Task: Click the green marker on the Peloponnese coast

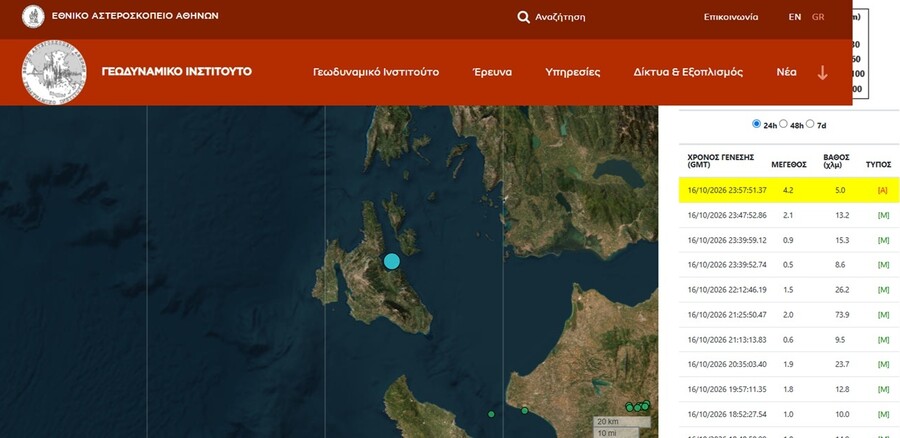Action: pyautogui.click(x=525, y=410)
